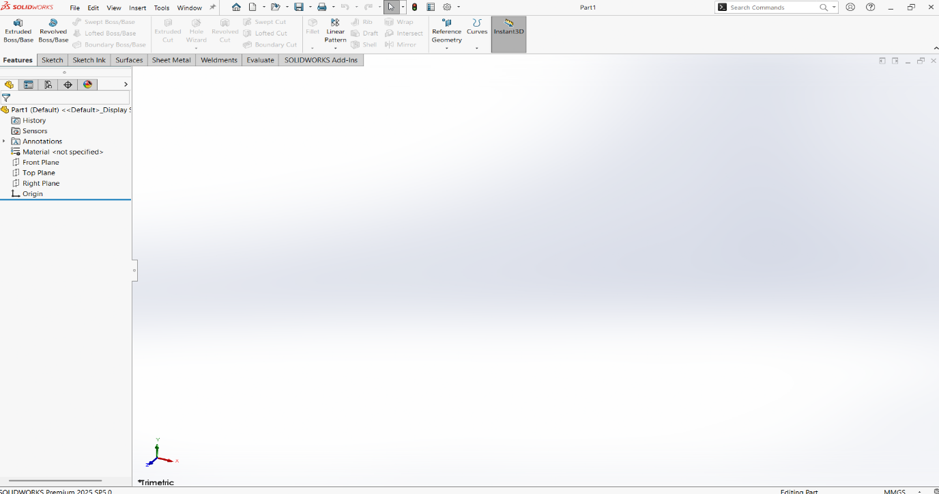Click the SOLIDWORKS logo
Screen dimensions: 939x494
27,7
